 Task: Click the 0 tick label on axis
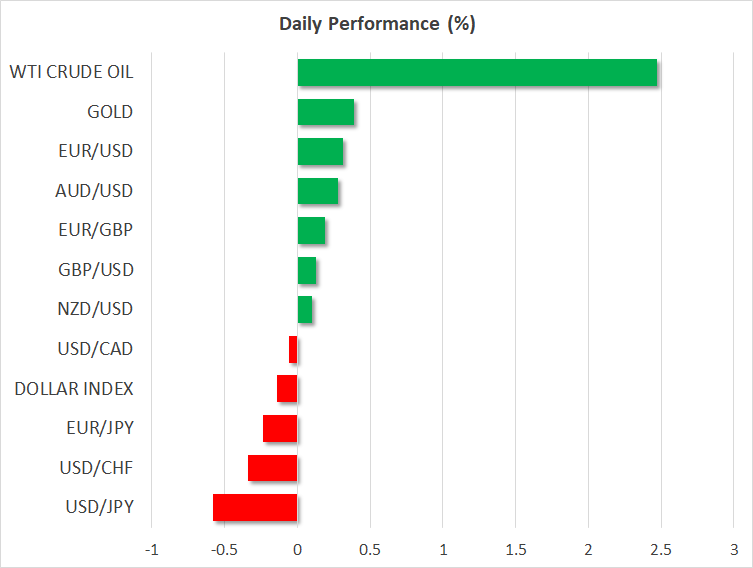click(x=297, y=549)
